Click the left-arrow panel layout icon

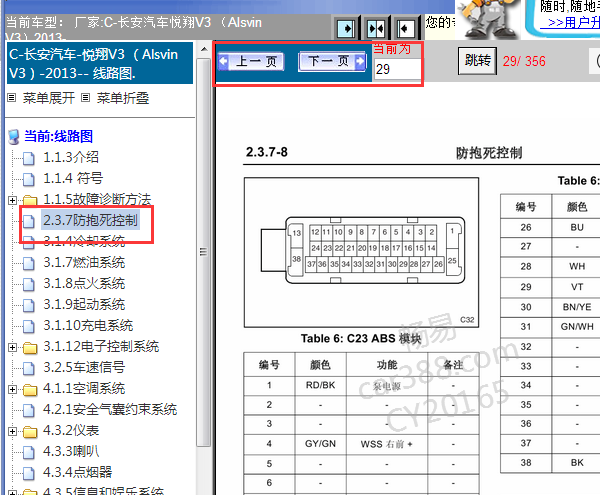[405, 28]
